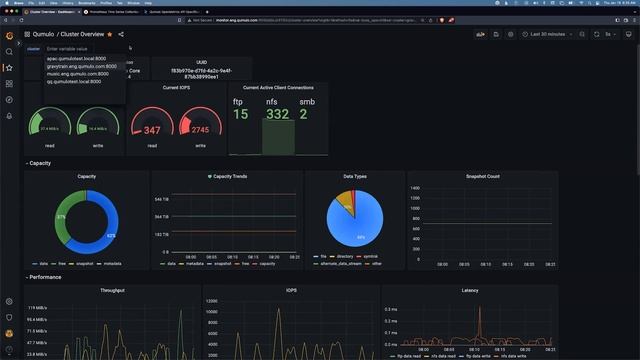Open the Snapshot Count panel menu
Screen dimensions: 640x360
pos(482,176)
